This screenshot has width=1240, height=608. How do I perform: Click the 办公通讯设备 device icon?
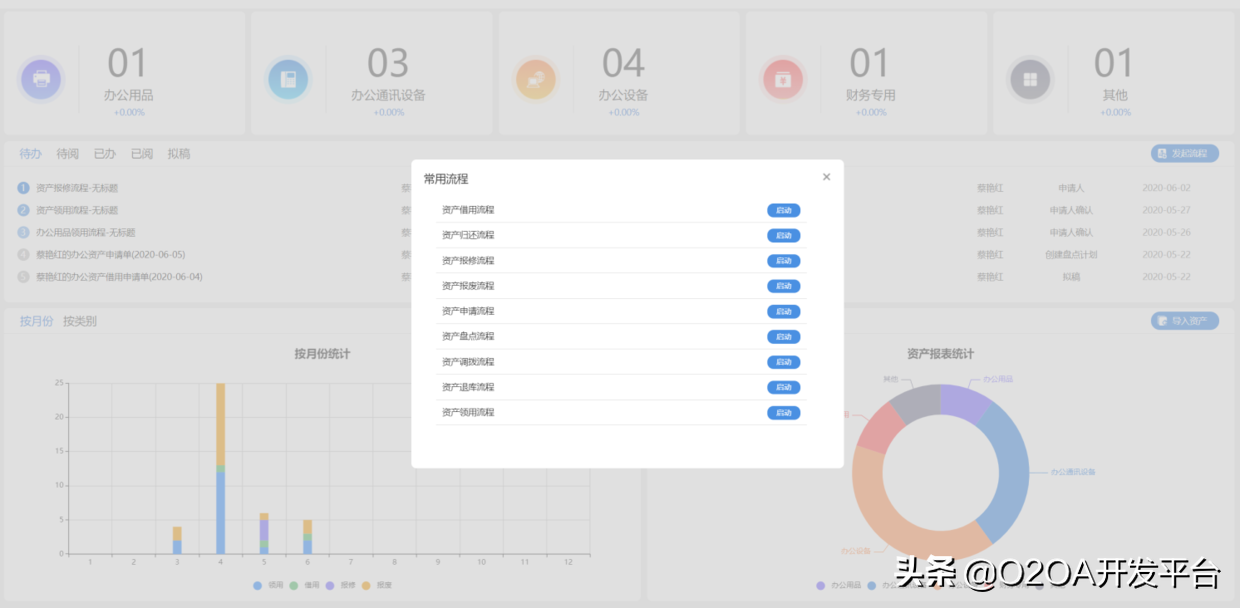[288, 78]
